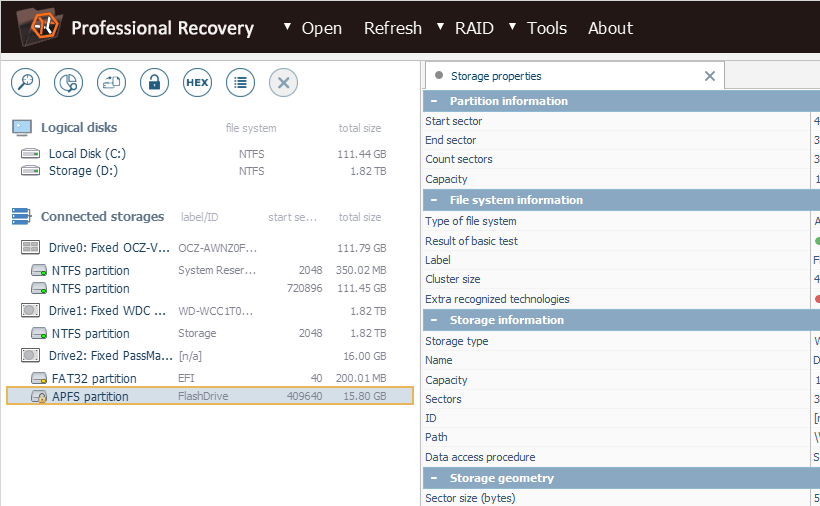Open the HEX viewer tool
This screenshot has height=506, width=820.
197,82
